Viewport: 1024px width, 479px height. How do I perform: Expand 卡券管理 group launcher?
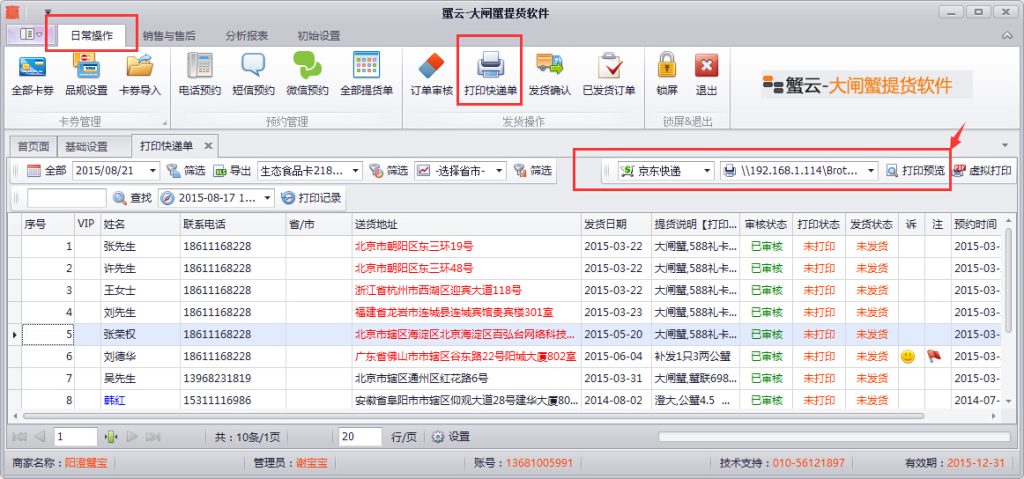(164, 123)
